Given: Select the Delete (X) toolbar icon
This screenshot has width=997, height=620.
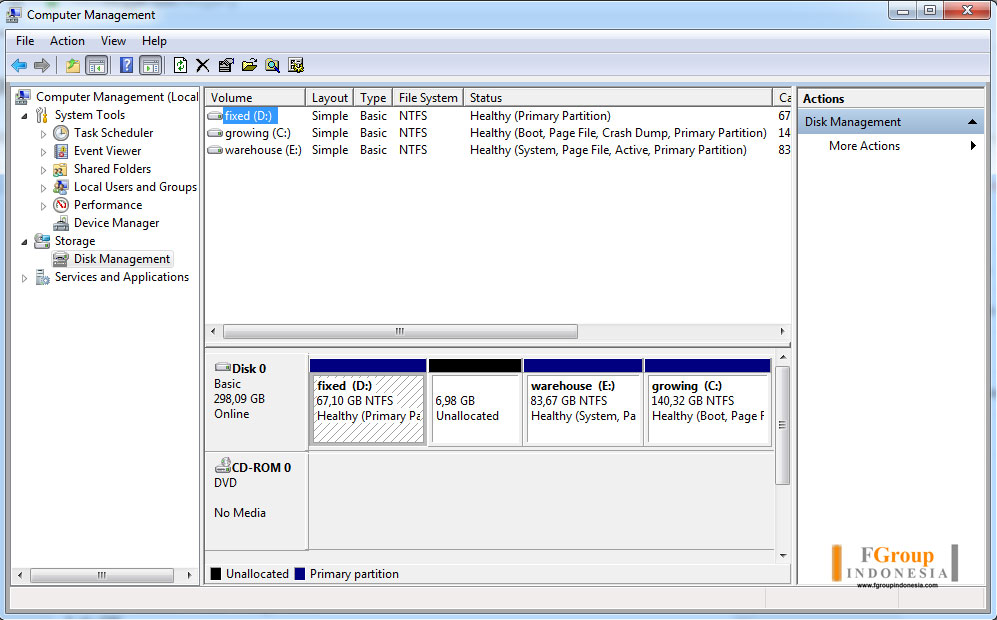Looking at the screenshot, I should tap(201, 64).
